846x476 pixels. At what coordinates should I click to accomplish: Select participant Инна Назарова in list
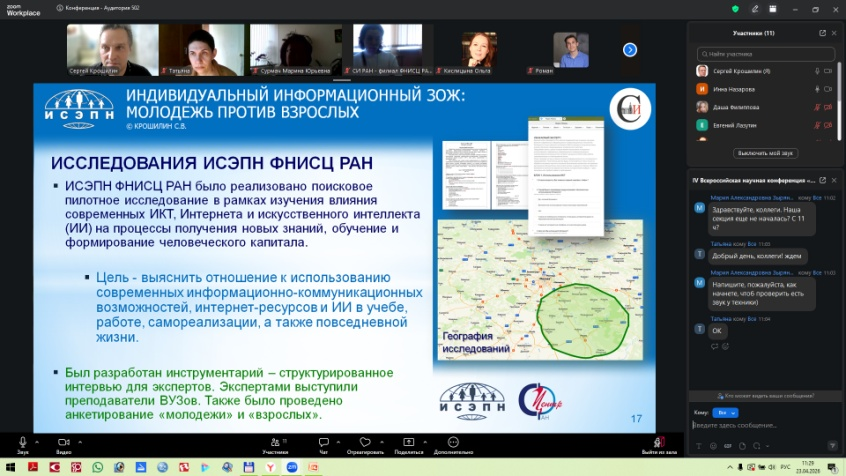tap(766, 89)
